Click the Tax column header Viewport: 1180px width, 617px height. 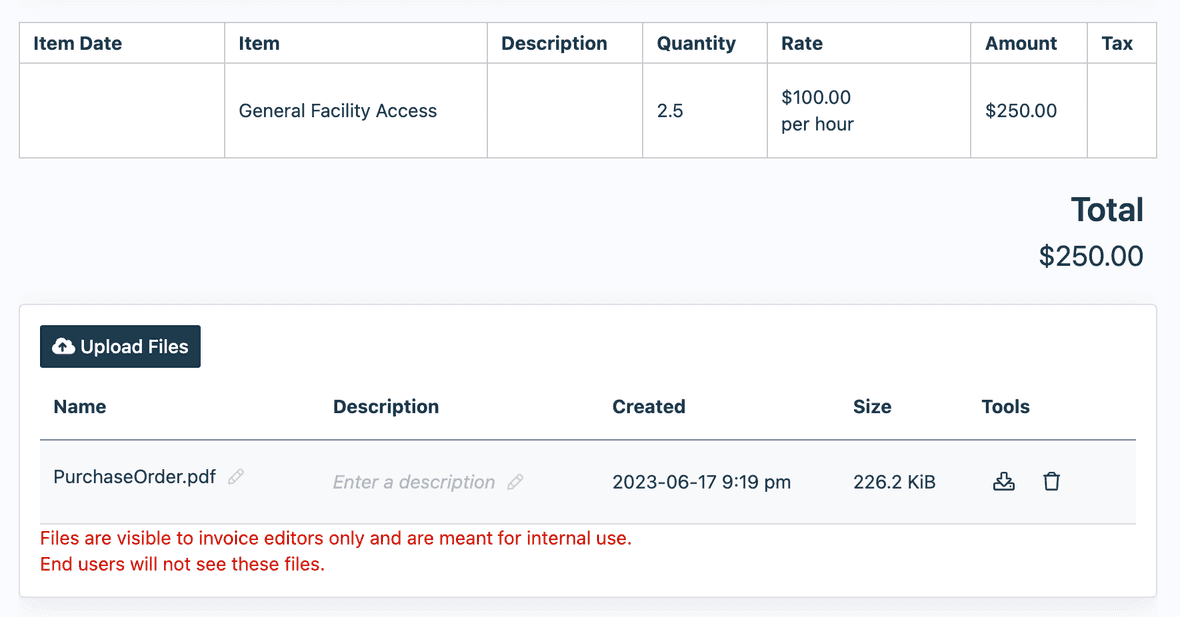point(1119,43)
